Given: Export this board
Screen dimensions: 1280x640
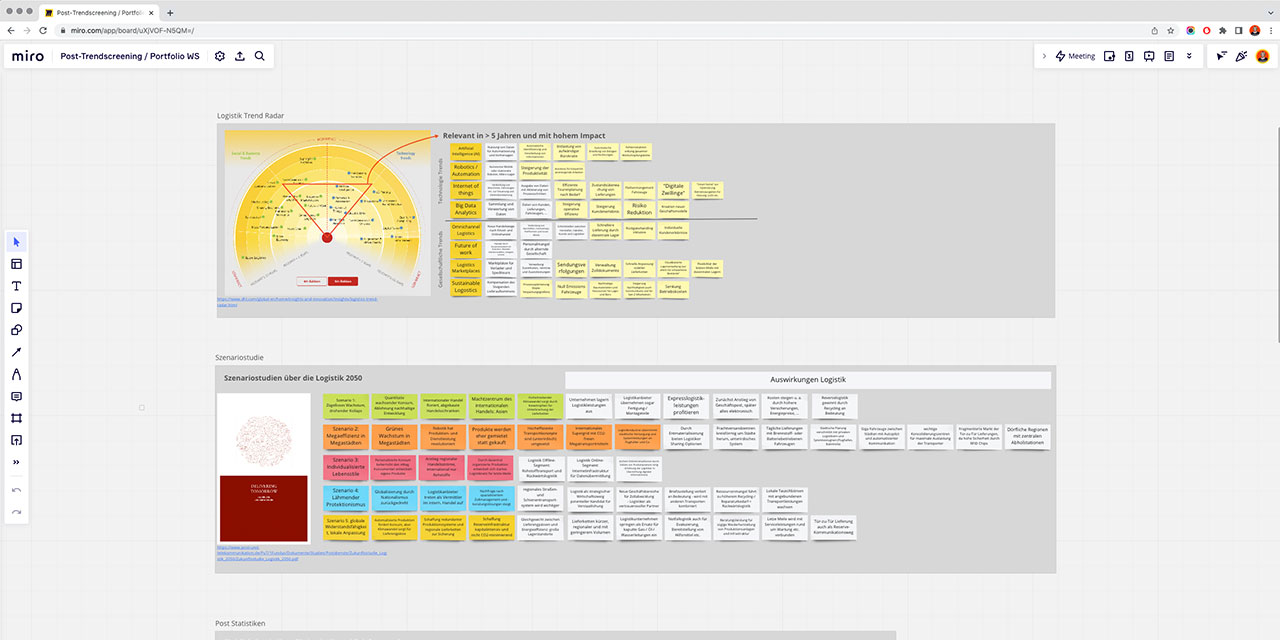Looking at the screenshot, I should click(x=240, y=57).
